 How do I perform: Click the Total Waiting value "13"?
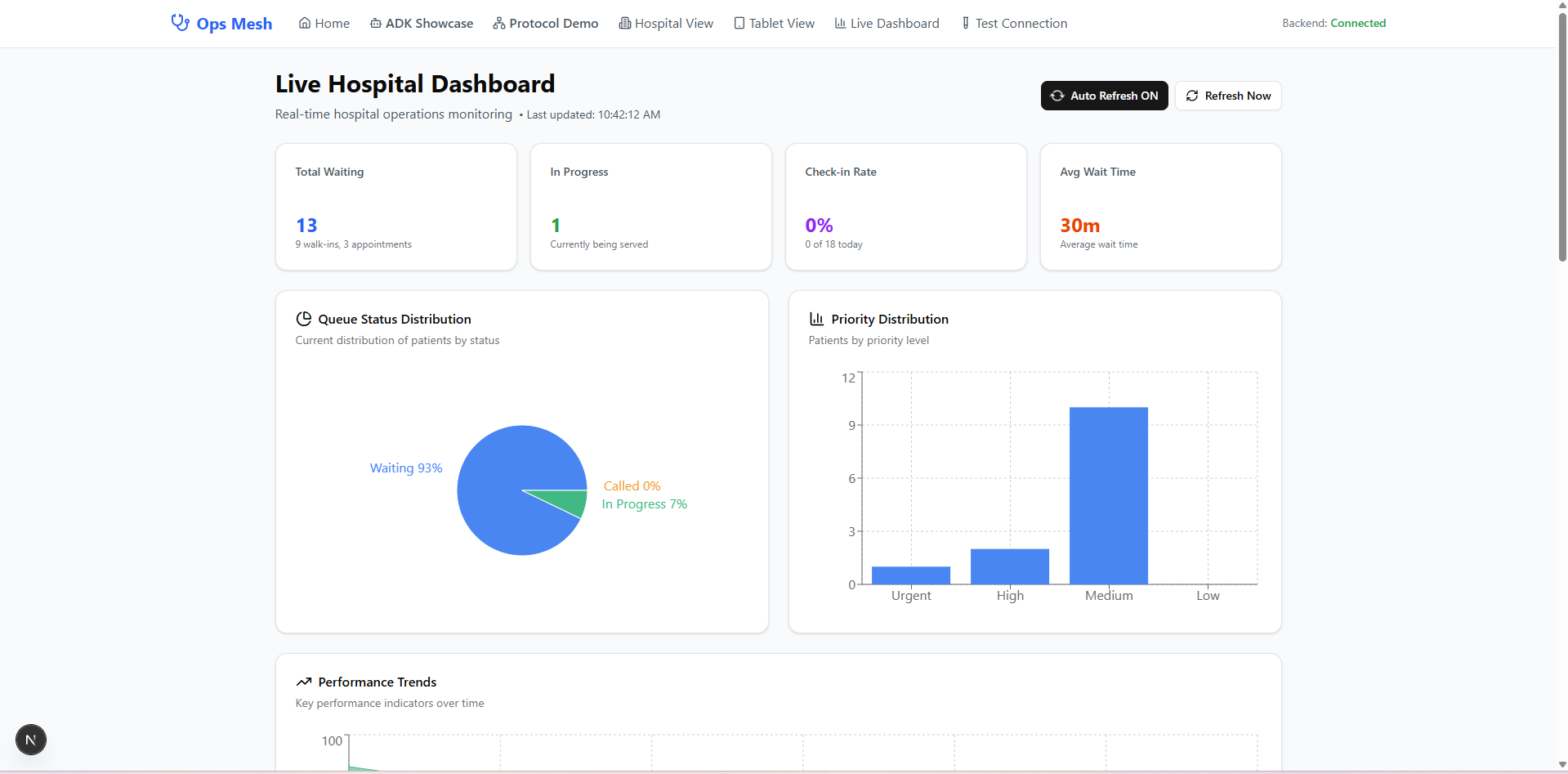coord(306,226)
